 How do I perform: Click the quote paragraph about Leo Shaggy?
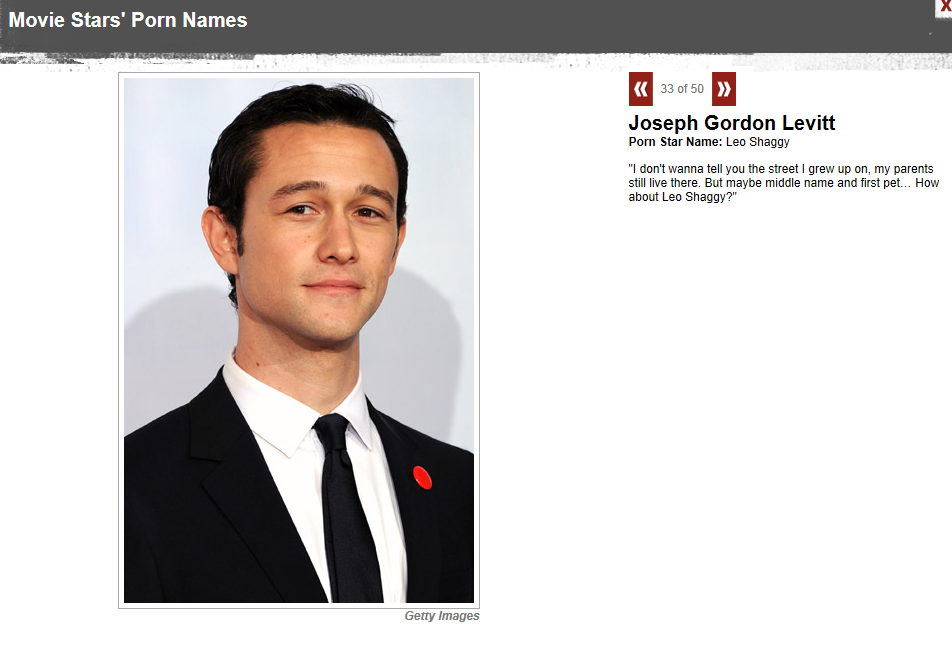click(784, 183)
